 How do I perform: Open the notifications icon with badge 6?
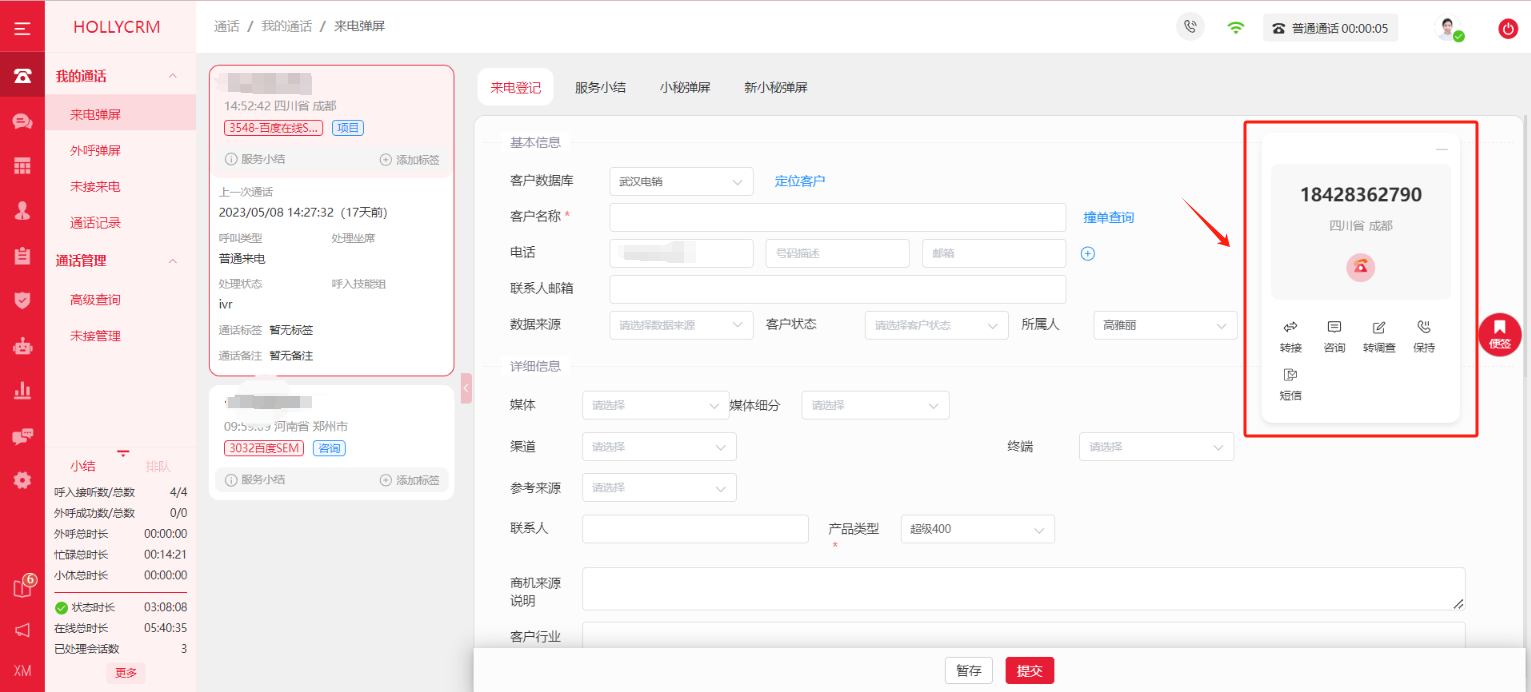click(23, 587)
